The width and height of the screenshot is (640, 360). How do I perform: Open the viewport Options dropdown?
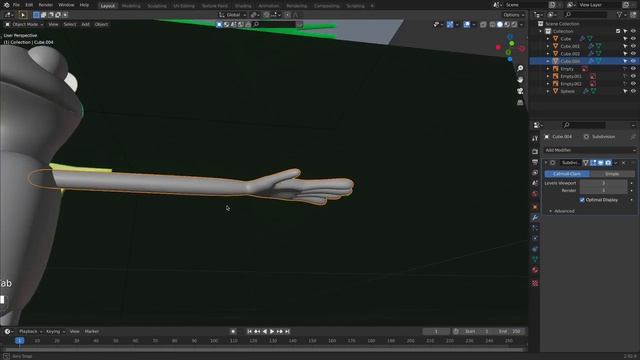[513, 15]
